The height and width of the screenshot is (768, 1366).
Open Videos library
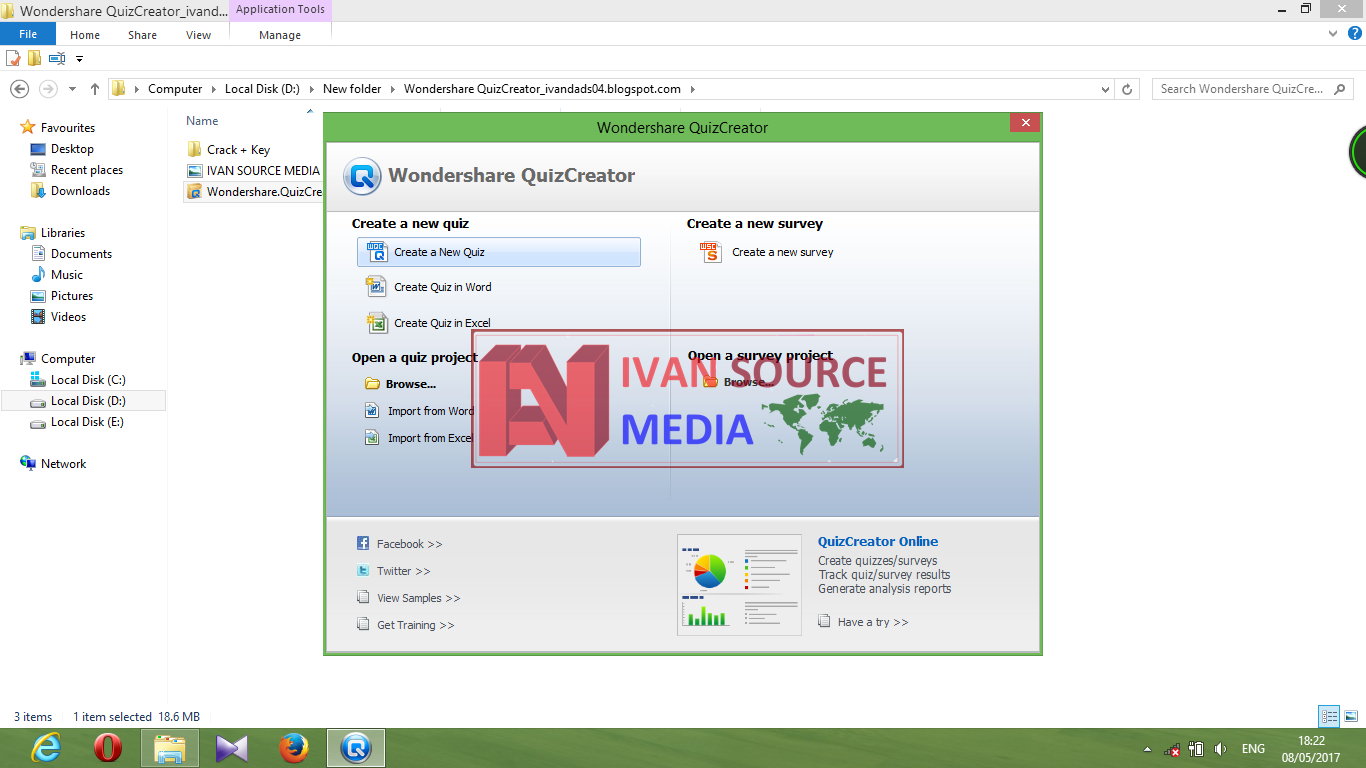coord(68,317)
